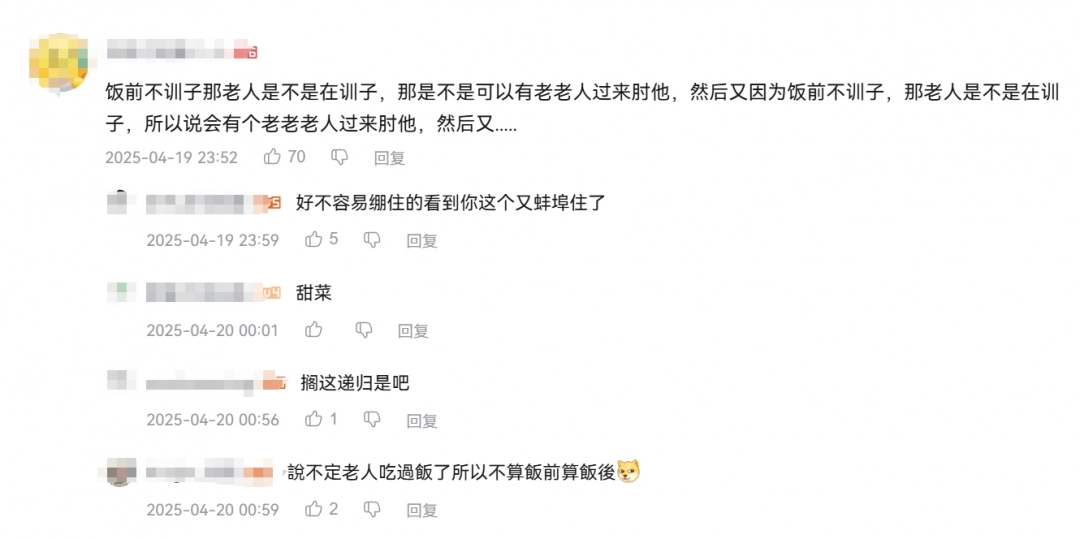Like the 搁这递归是吧 reply

coord(314,420)
